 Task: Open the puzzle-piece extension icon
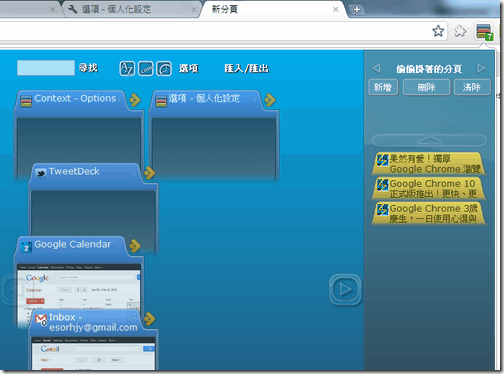460,31
